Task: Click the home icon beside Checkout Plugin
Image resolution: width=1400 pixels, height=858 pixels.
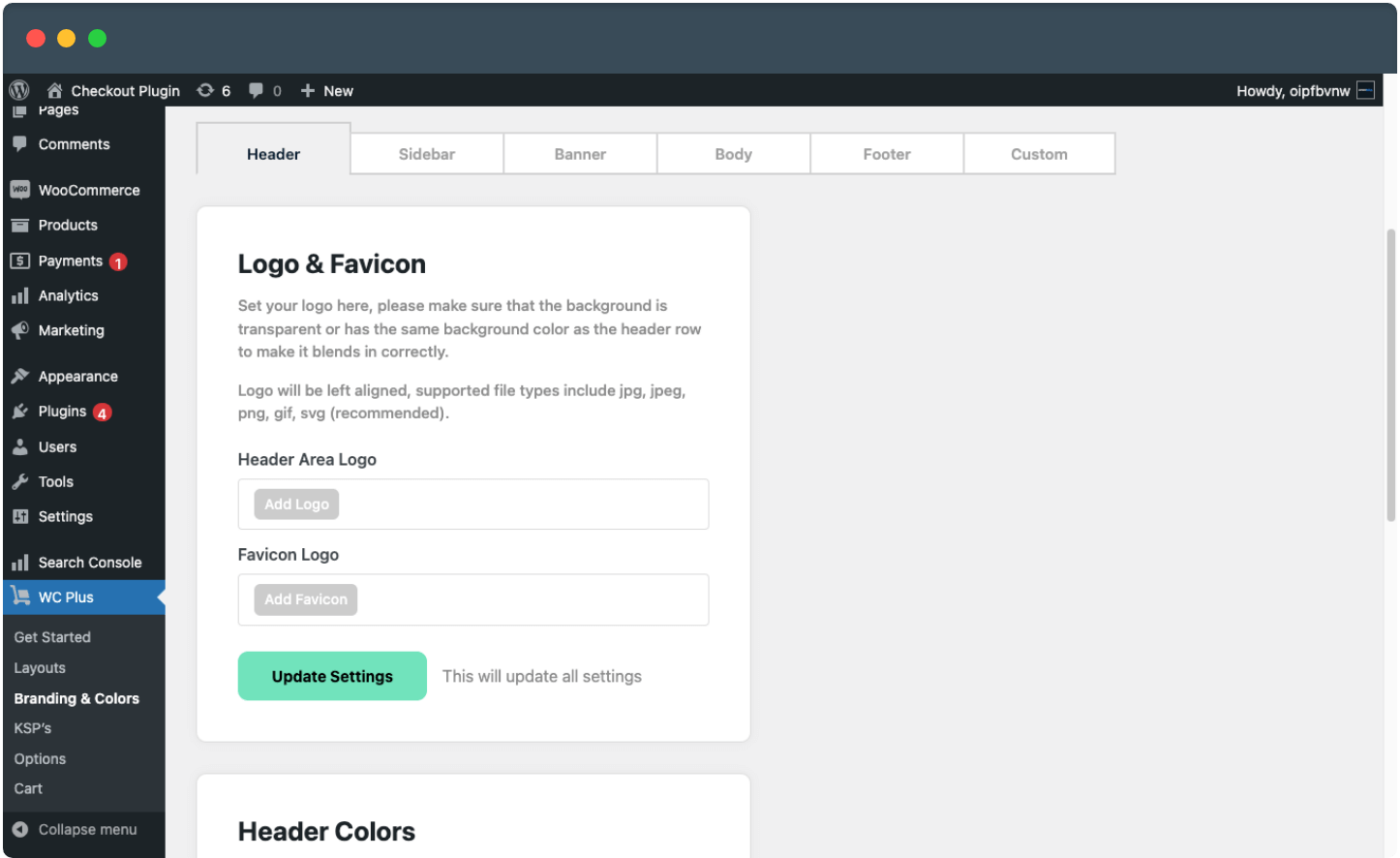Action: tap(55, 90)
